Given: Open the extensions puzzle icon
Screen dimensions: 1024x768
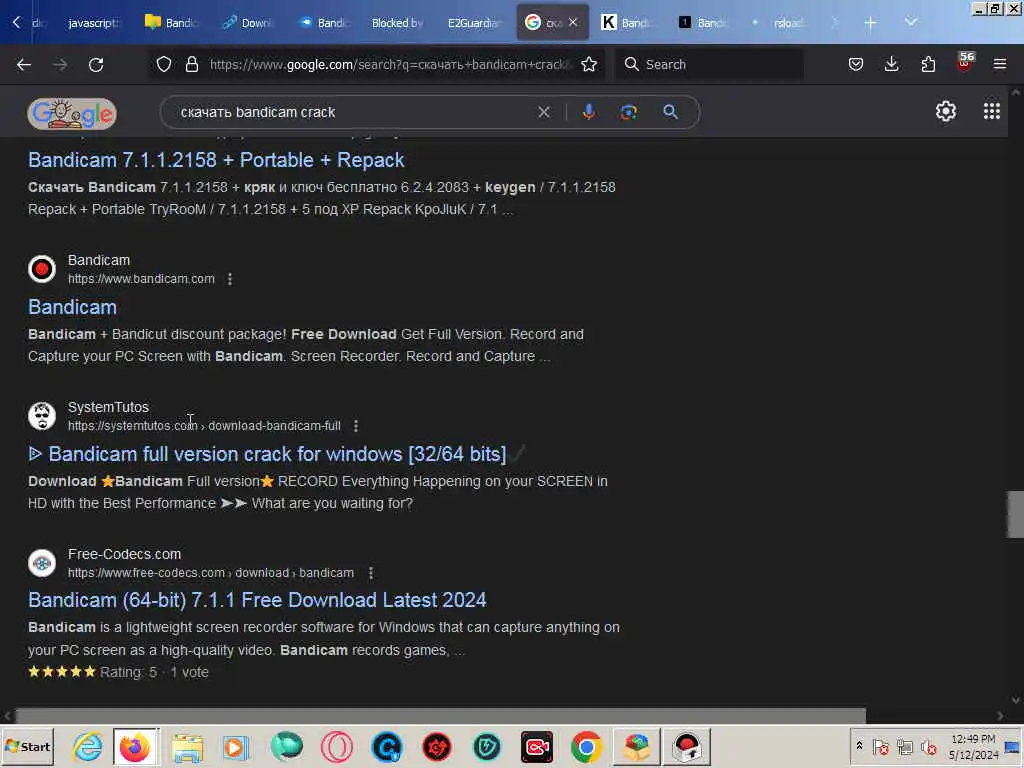Looking at the screenshot, I should [x=928, y=64].
